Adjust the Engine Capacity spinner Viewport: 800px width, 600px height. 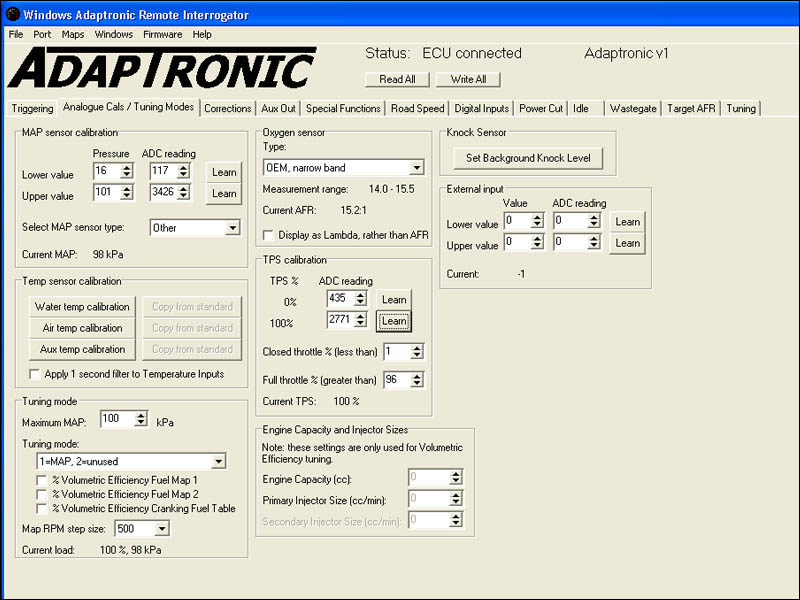(x=456, y=478)
